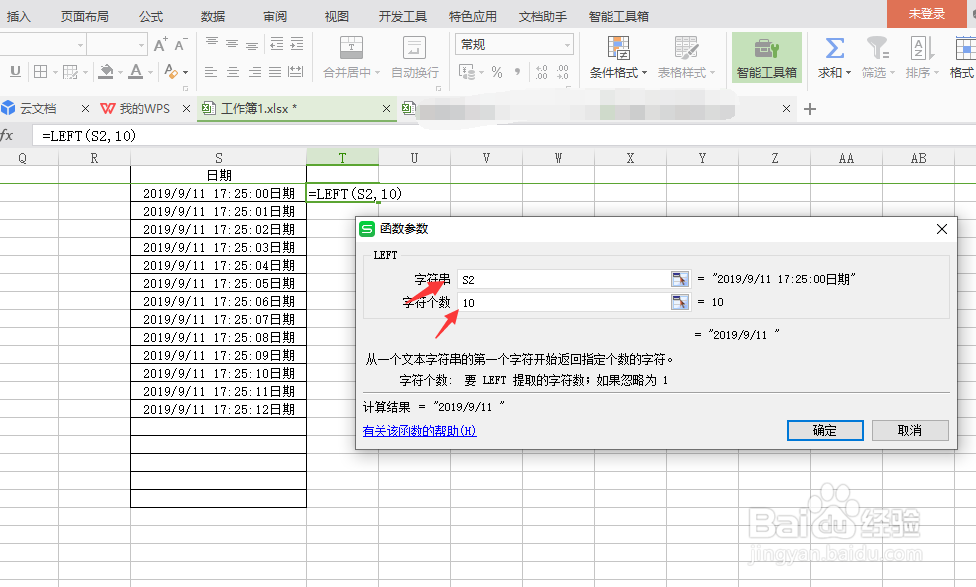
Task: Click range selector icon beside 字符串 field
Action: [680, 279]
